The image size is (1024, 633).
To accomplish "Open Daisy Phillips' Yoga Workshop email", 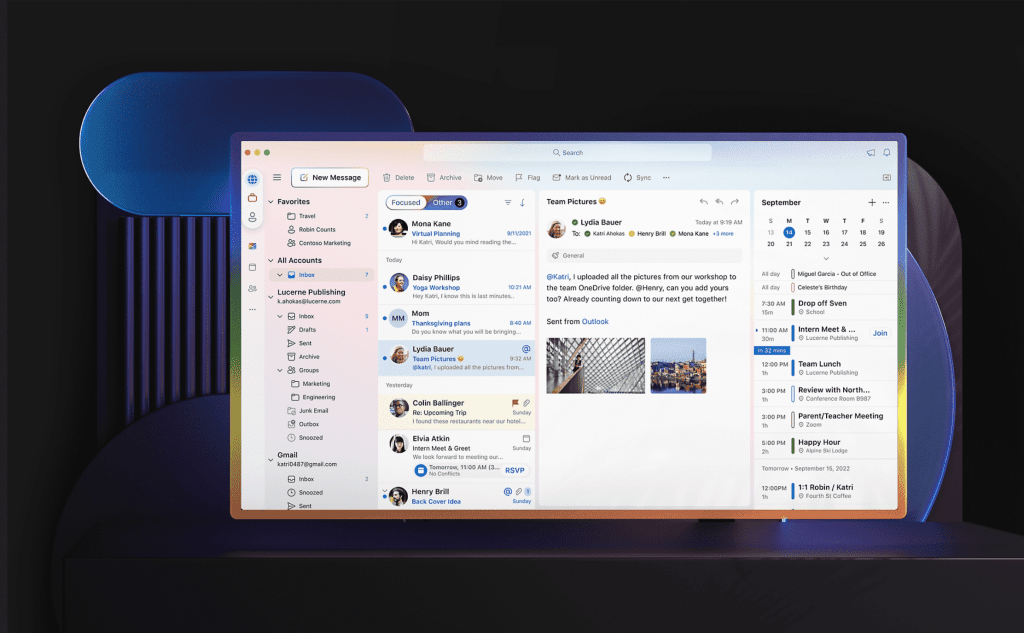I will click(x=456, y=287).
